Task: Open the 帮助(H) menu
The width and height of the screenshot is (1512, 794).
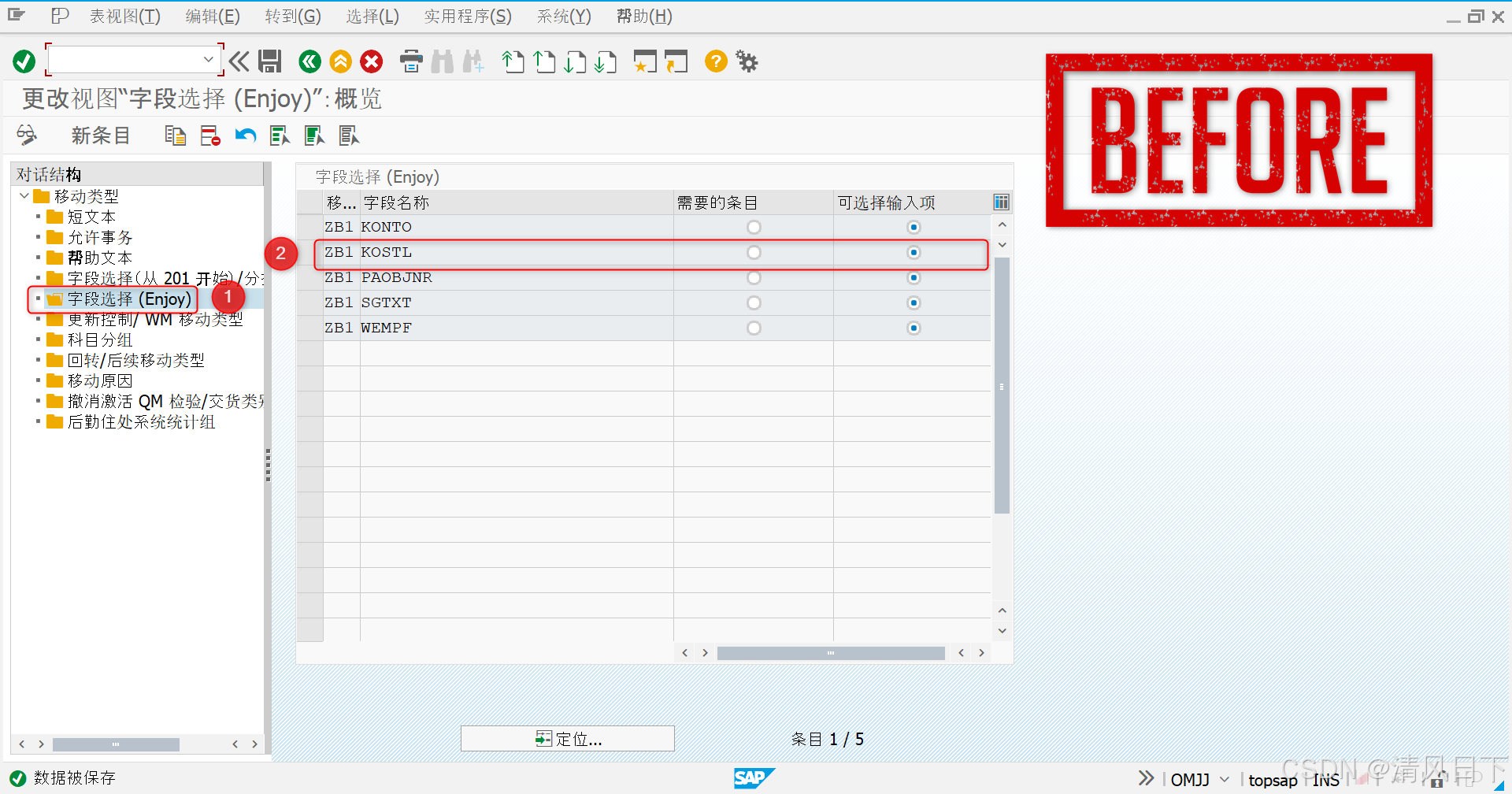Action: click(x=644, y=17)
